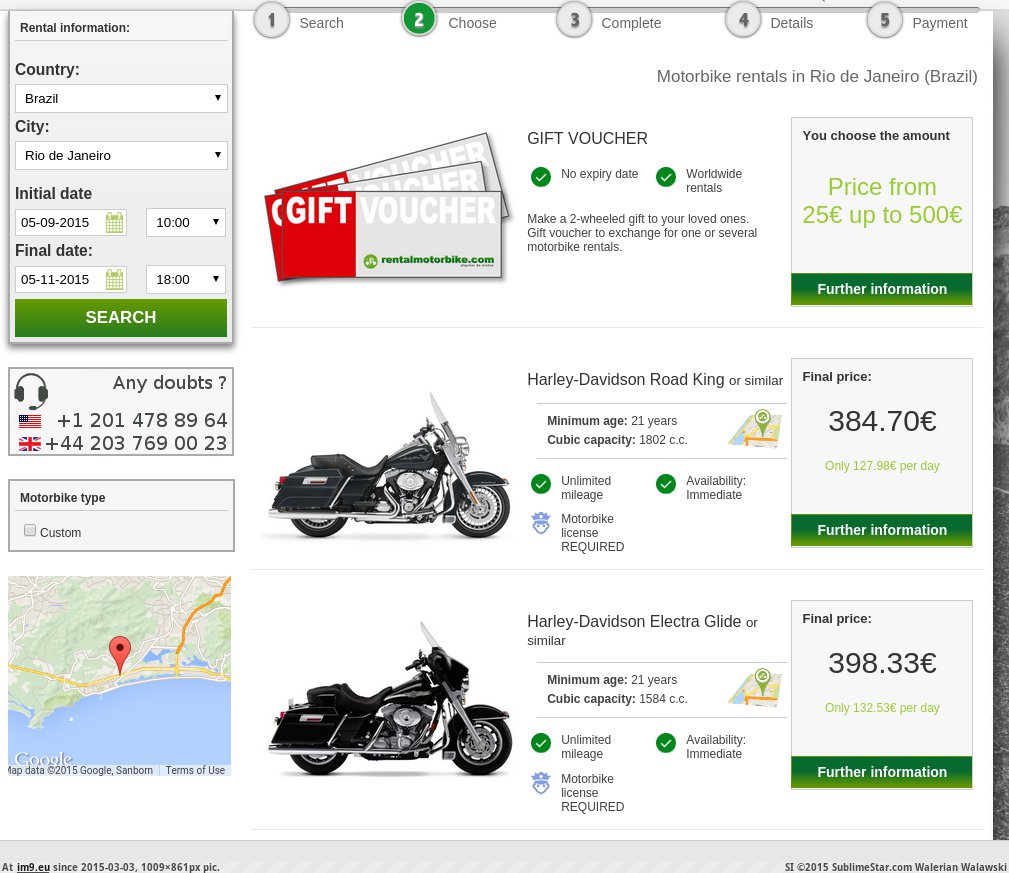Open the City dropdown showing Rio de Janeiro
The height and width of the screenshot is (873, 1009).
121,155
